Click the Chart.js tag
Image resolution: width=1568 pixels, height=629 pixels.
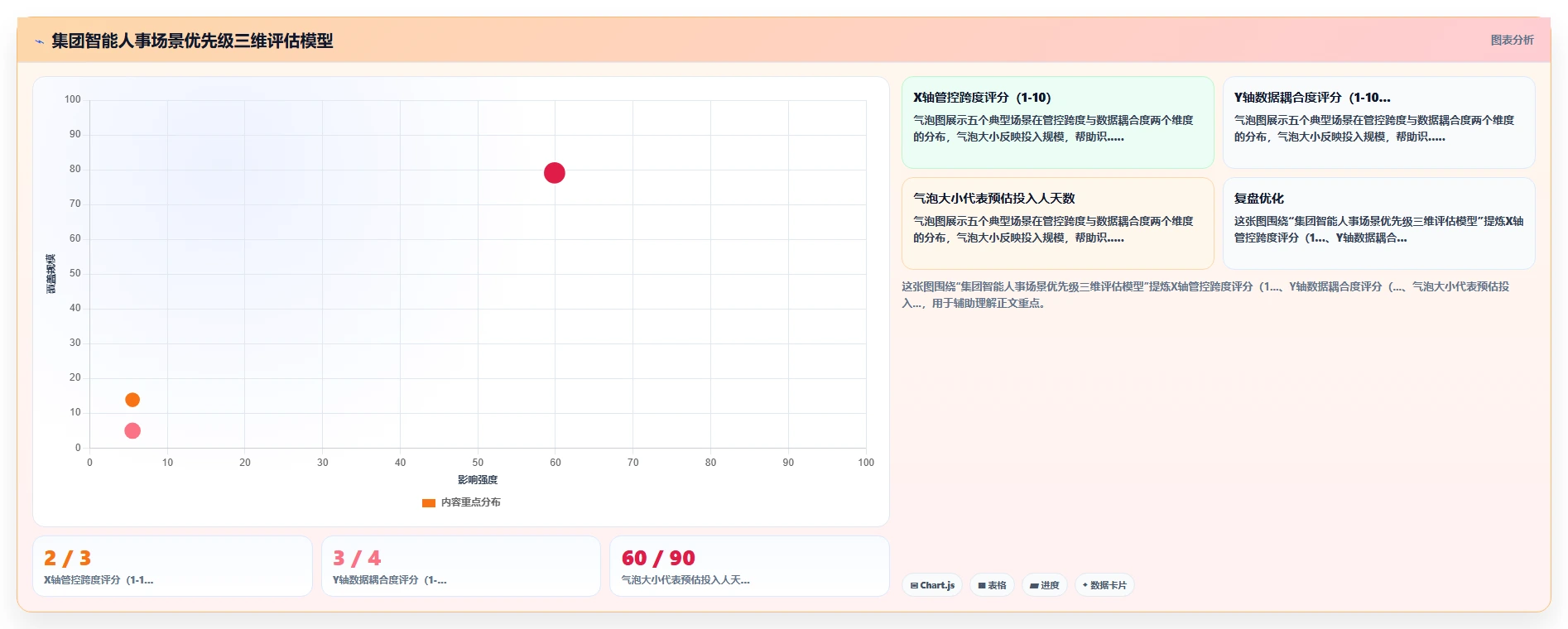932,585
